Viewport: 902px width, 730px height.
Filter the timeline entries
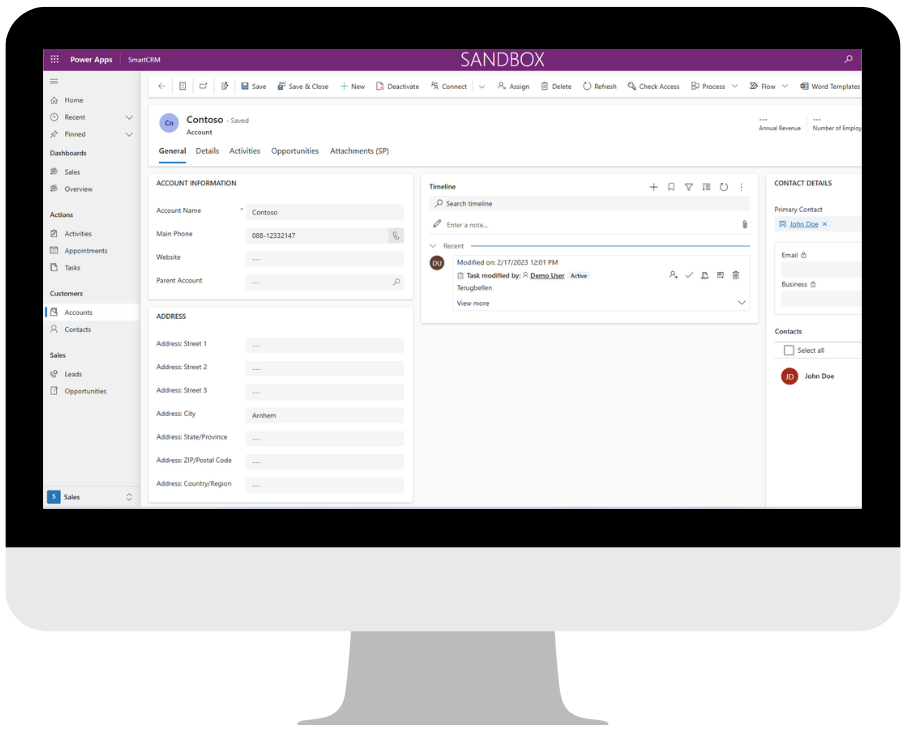click(x=689, y=187)
